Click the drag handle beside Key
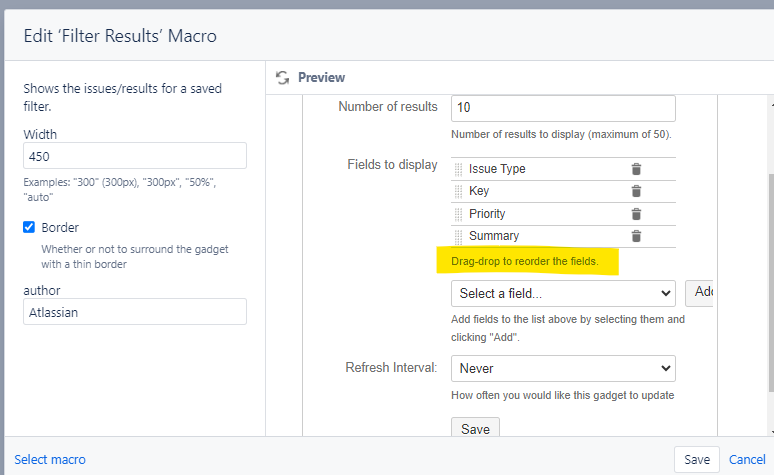This screenshot has height=475, width=774. pos(458,192)
